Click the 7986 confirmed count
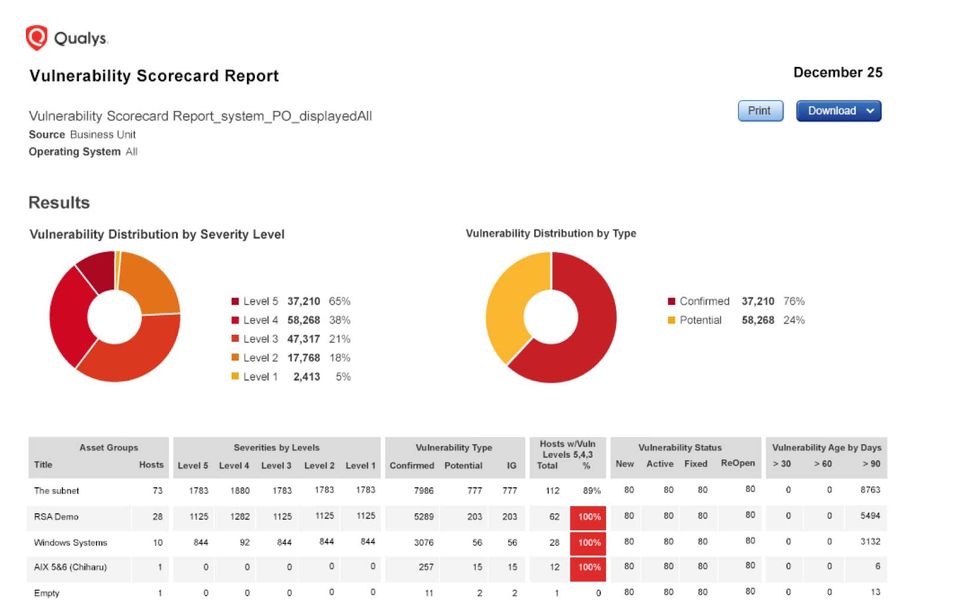Image resolution: width=960 pixels, height=607 pixels. [424, 491]
